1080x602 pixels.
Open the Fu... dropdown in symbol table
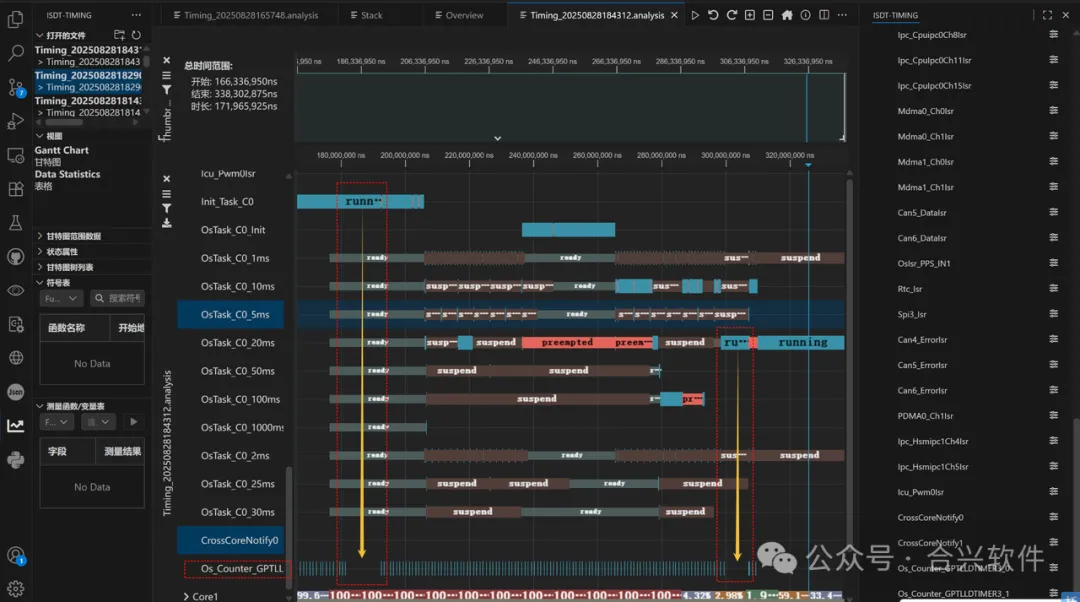pos(61,298)
